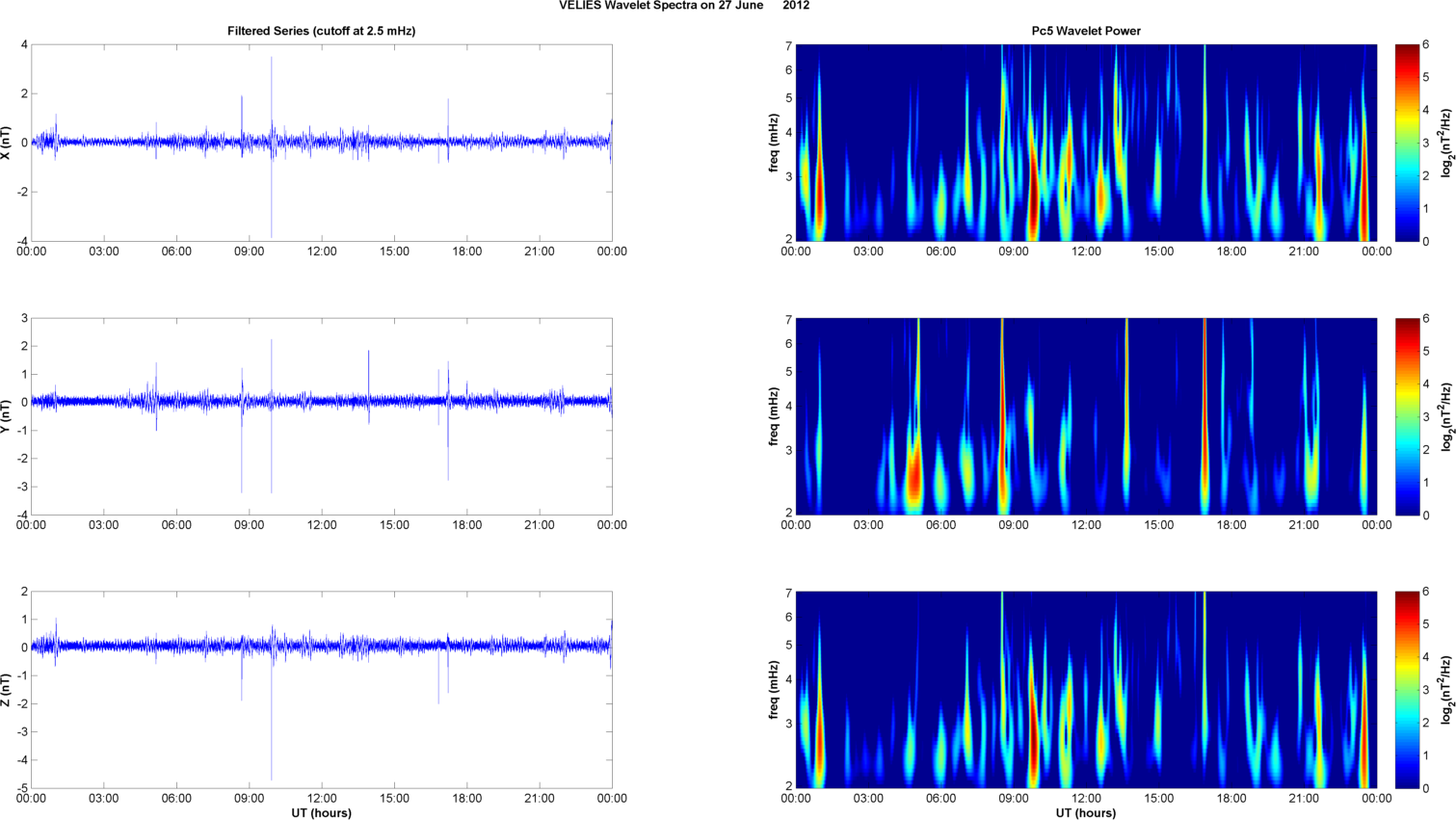Click "freq (mHz)" label of the bottom spectrogram
The width and height of the screenshot is (1456, 820).
point(774,690)
